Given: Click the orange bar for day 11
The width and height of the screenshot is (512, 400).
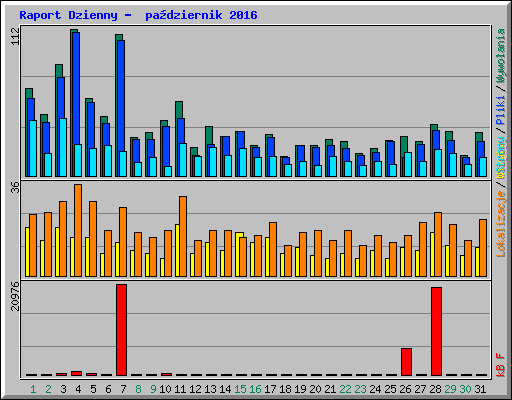Looking at the screenshot, I should [183, 236].
